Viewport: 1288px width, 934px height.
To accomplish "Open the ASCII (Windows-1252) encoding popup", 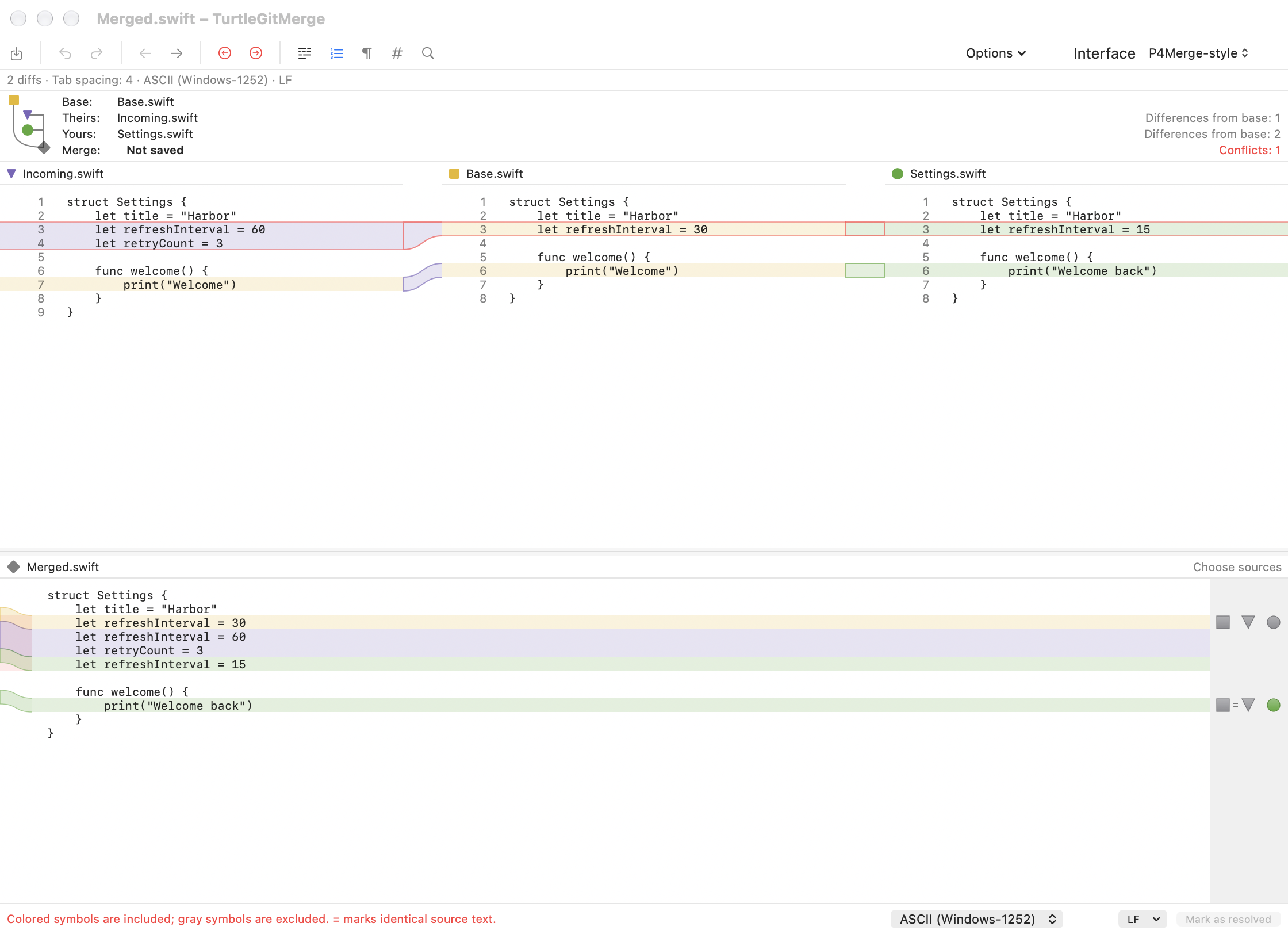I will [x=977, y=919].
